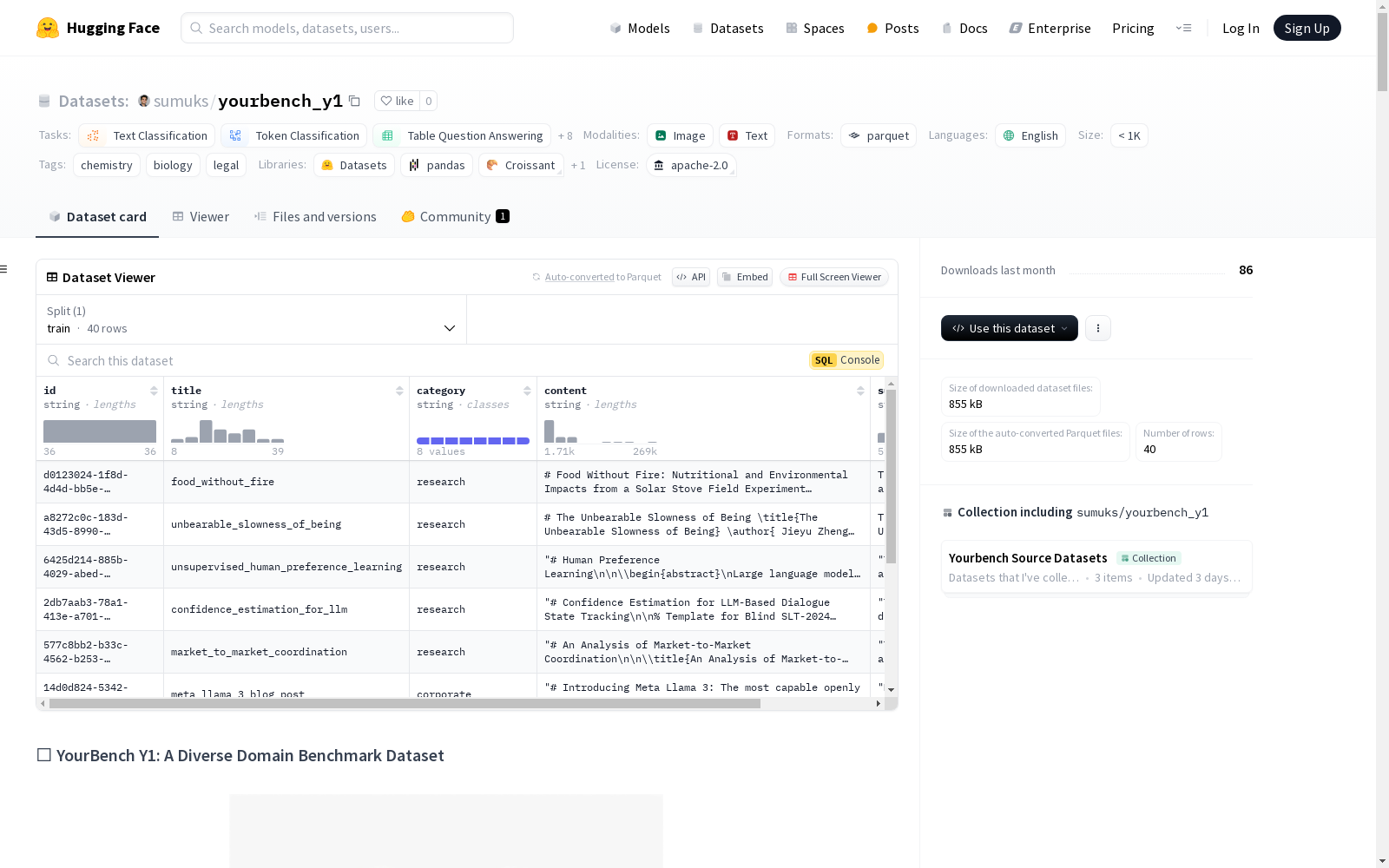Select the Croissant library tag
Viewport: 1389px width, 868px height.
tap(521, 165)
